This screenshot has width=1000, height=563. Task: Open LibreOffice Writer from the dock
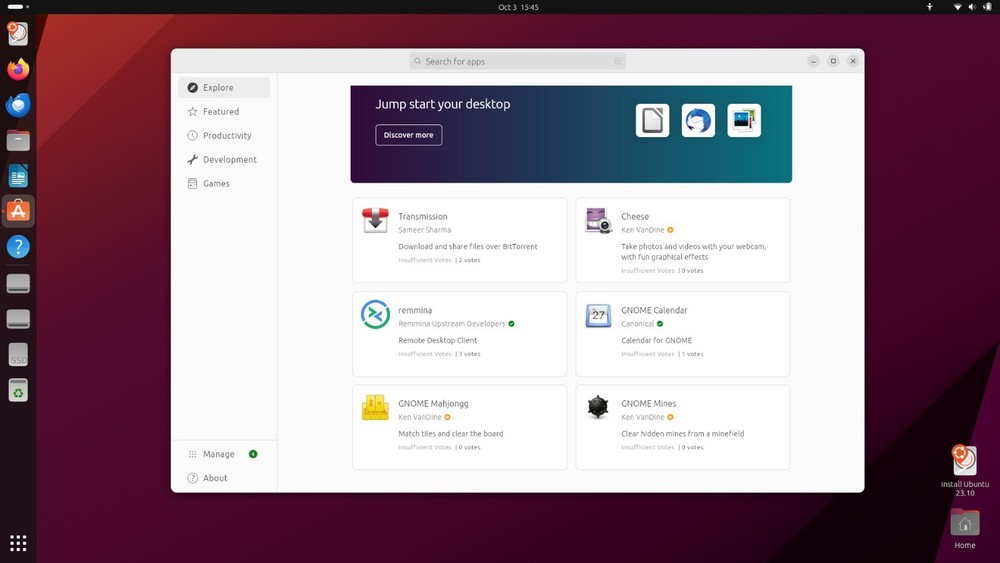[18, 176]
